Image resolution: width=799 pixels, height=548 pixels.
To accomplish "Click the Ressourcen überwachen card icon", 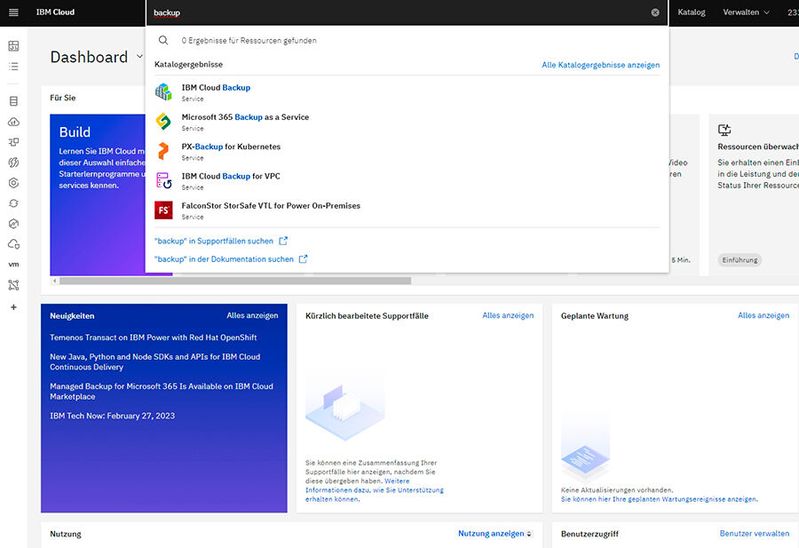I will point(724,129).
